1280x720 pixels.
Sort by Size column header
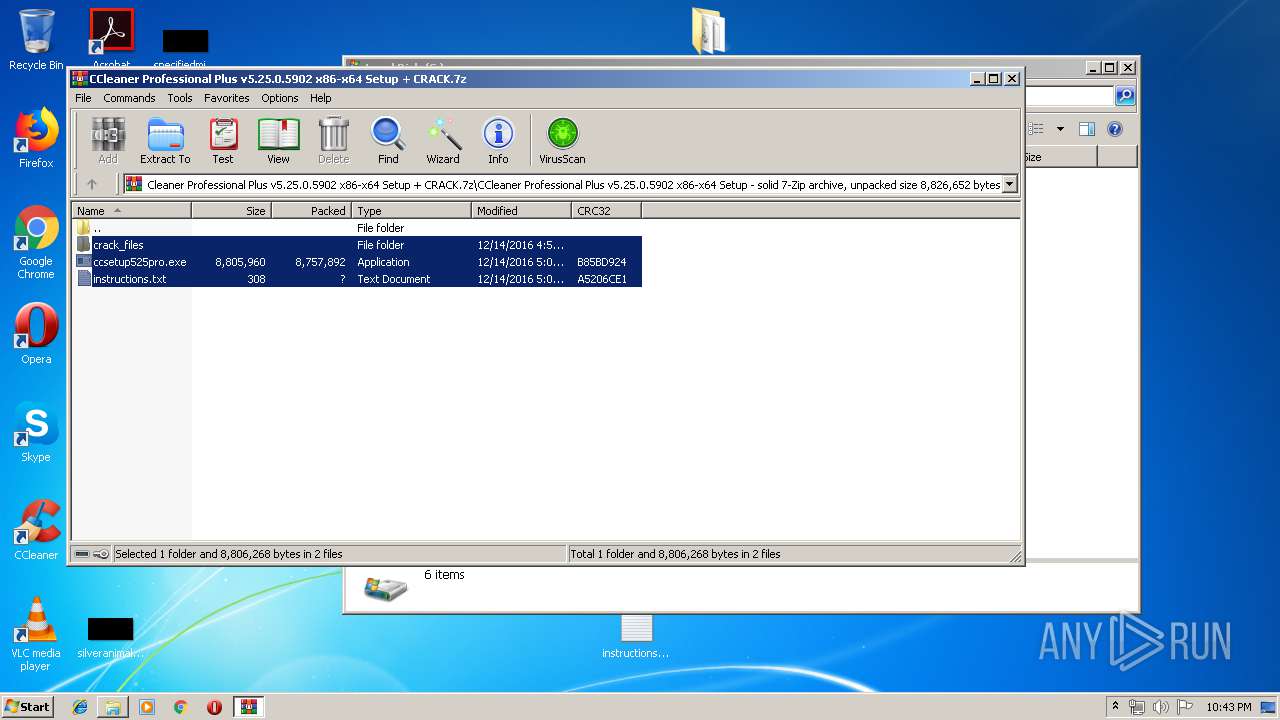231,211
